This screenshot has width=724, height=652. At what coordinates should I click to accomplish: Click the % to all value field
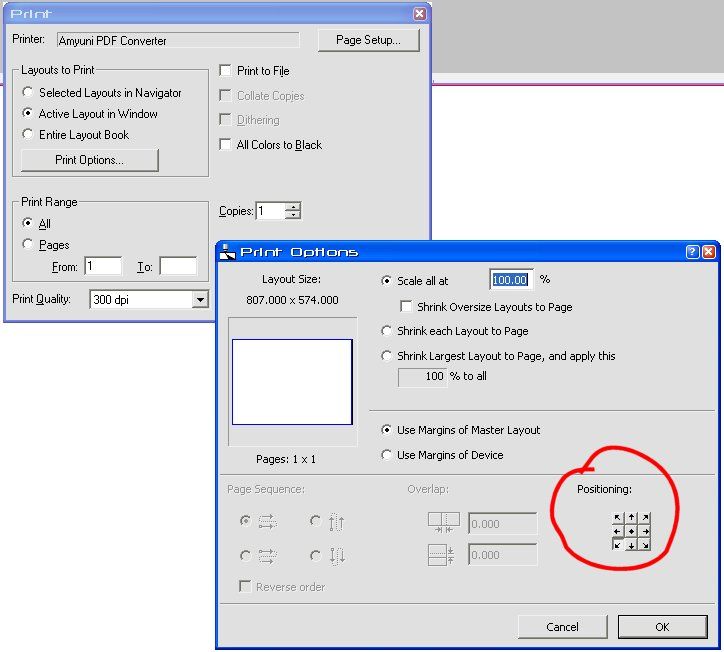tap(422, 377)
